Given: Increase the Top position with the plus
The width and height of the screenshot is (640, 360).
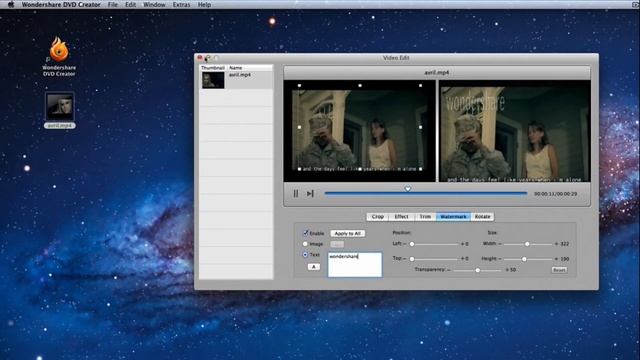Looking at the screenshot, I should tap(462, 259).
